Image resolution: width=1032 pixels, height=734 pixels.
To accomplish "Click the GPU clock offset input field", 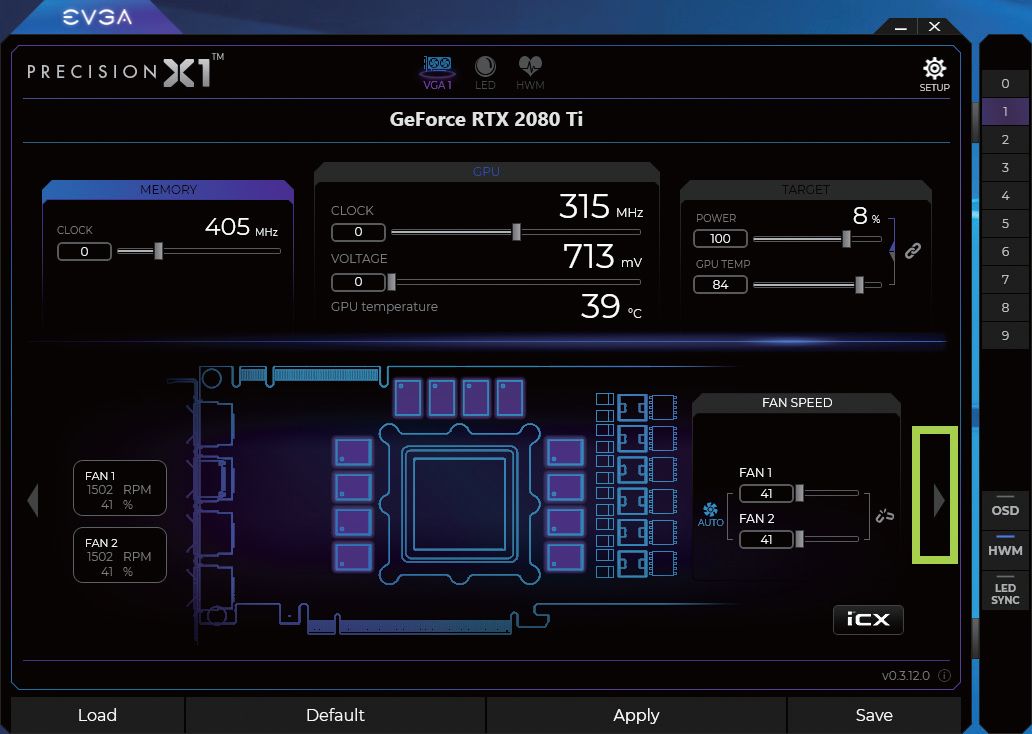I will click(358, 232).
